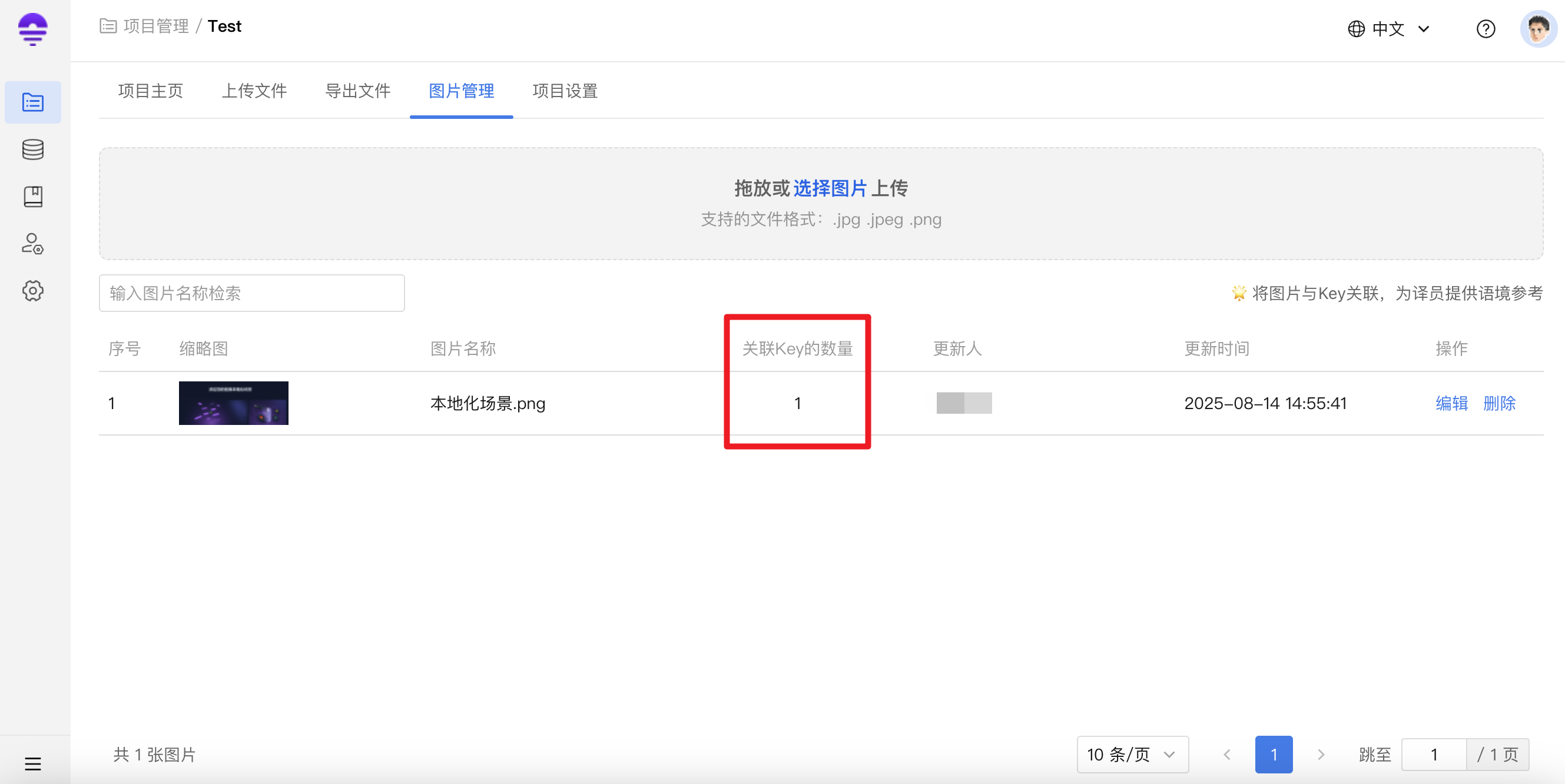The width and height of the screenshot is (1565, 784).
Task: Click the file name 本地化场景.png
Action: [488, 403]
